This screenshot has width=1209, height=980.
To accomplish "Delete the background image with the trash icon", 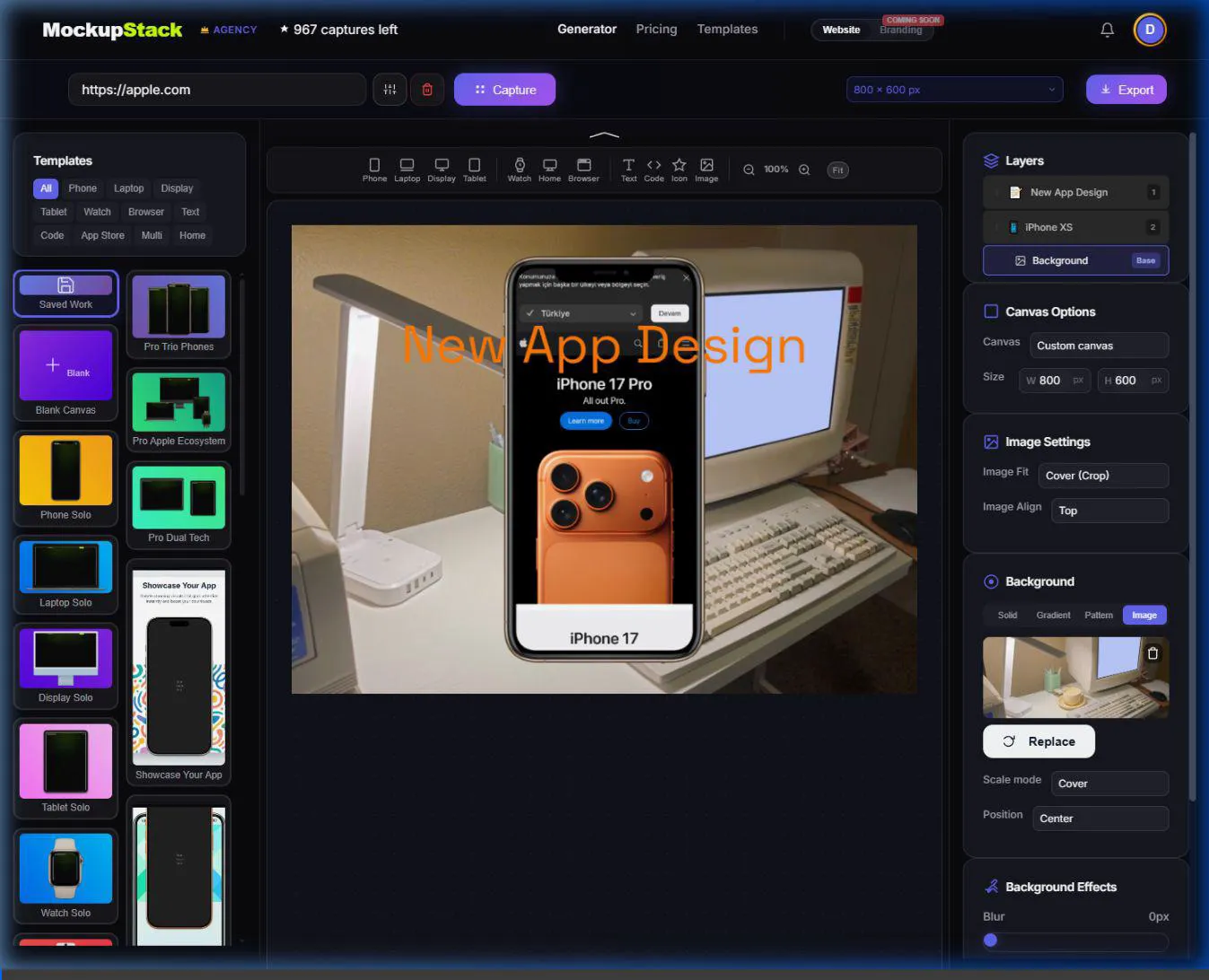I will (1152, 653).
